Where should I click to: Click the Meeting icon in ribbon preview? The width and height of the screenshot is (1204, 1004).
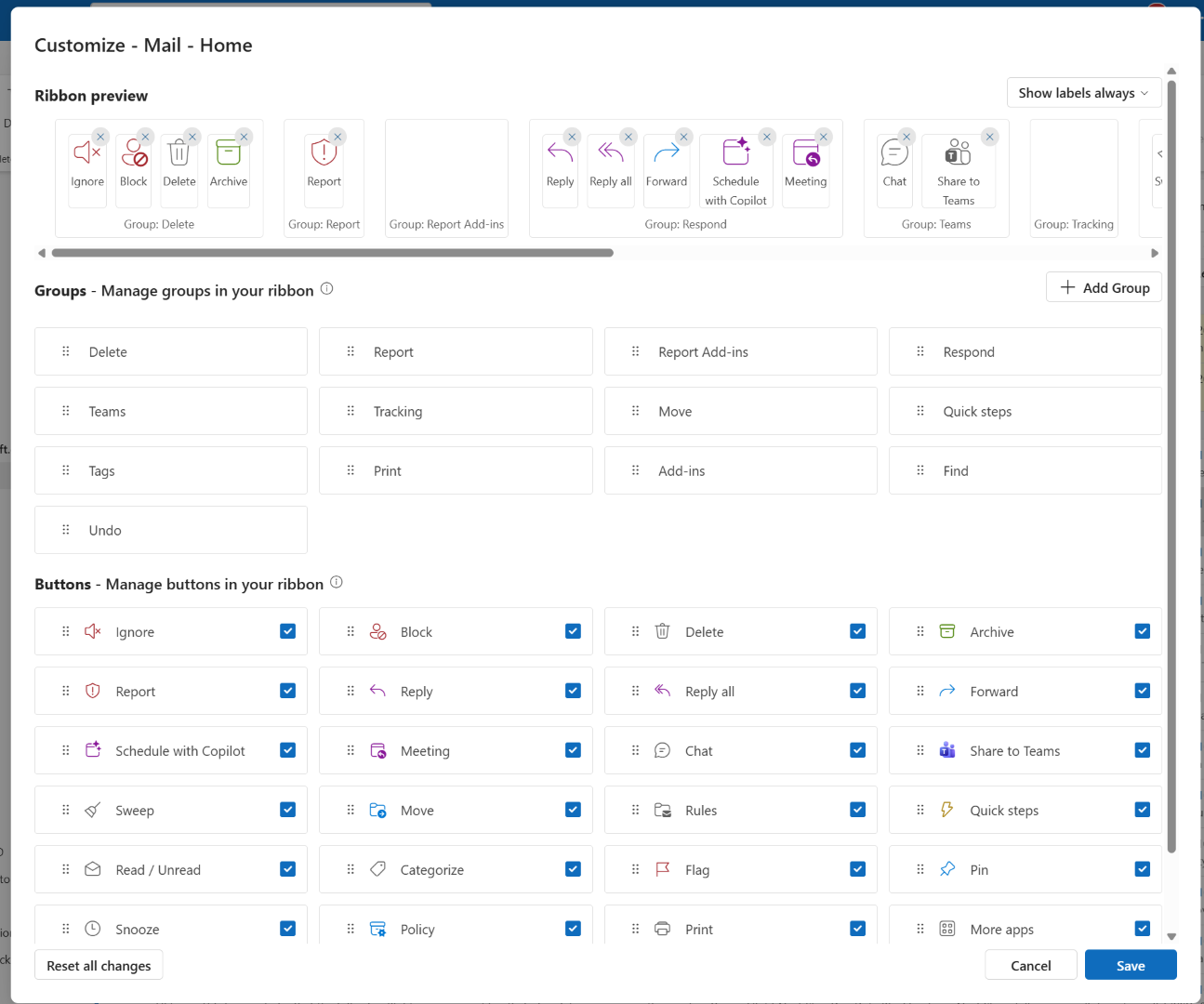(805, 152)
